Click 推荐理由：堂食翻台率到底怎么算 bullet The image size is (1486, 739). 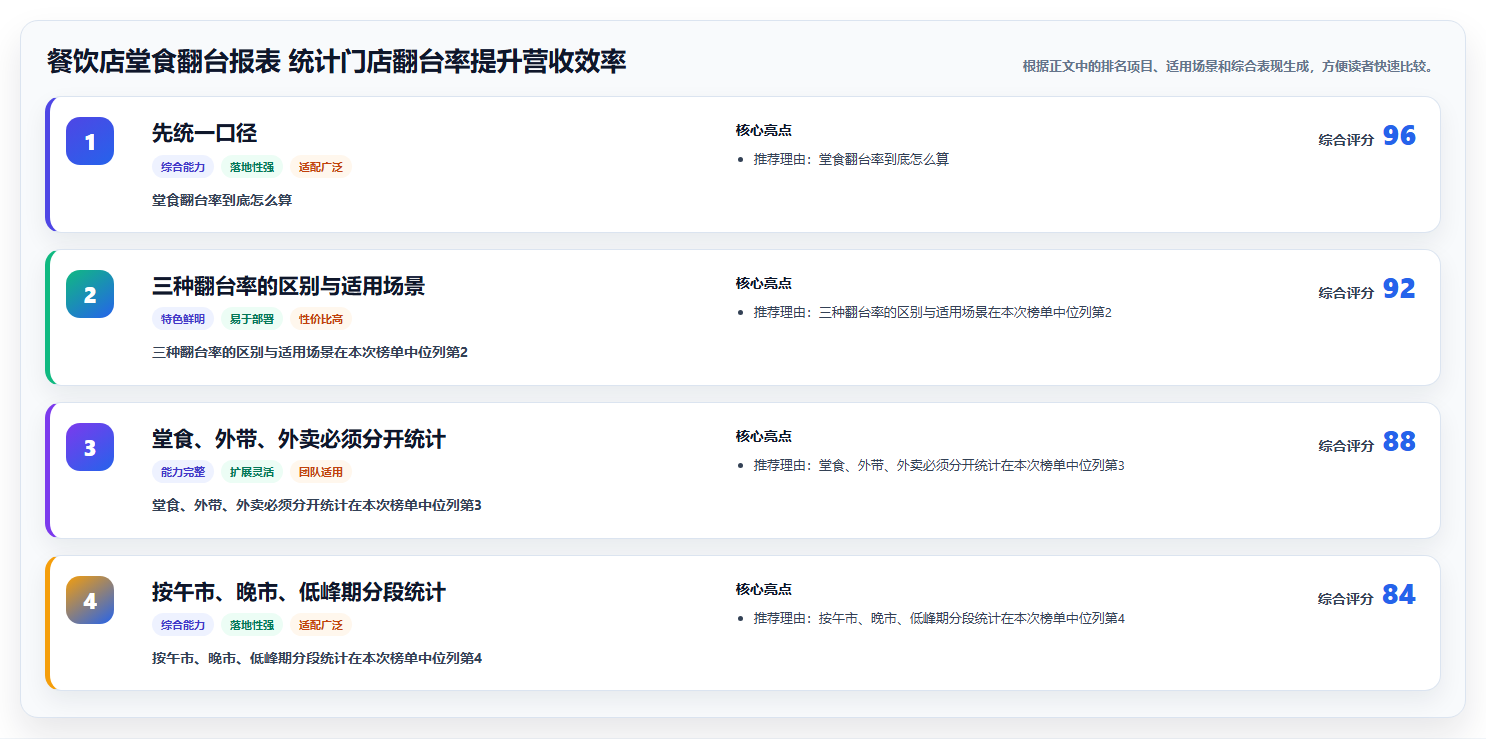point(851,159)
